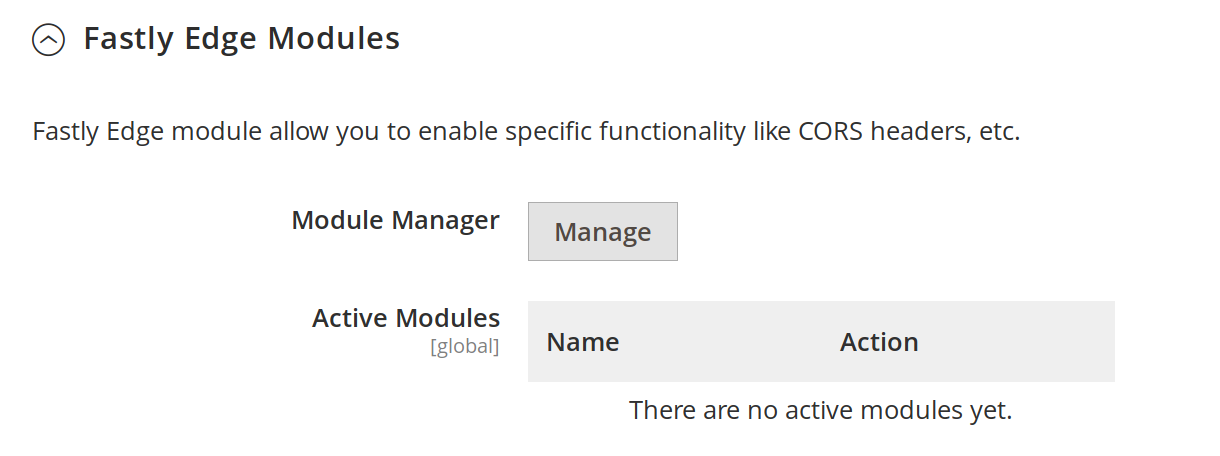Select the Name column header
Image resolution: width=1220 pixels, height=456 pixels.
[583, 342]
